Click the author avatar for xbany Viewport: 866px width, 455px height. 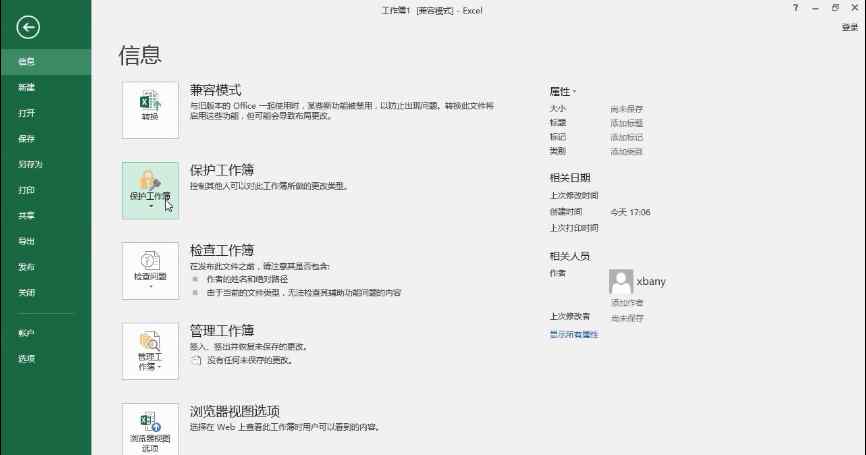[621, 282]
